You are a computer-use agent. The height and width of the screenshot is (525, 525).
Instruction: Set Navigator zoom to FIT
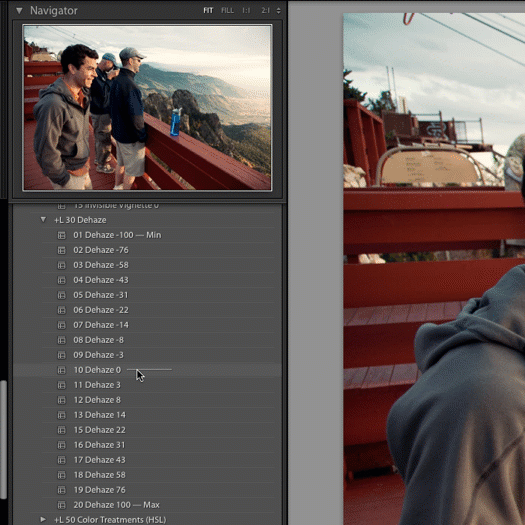click(208, 11)
